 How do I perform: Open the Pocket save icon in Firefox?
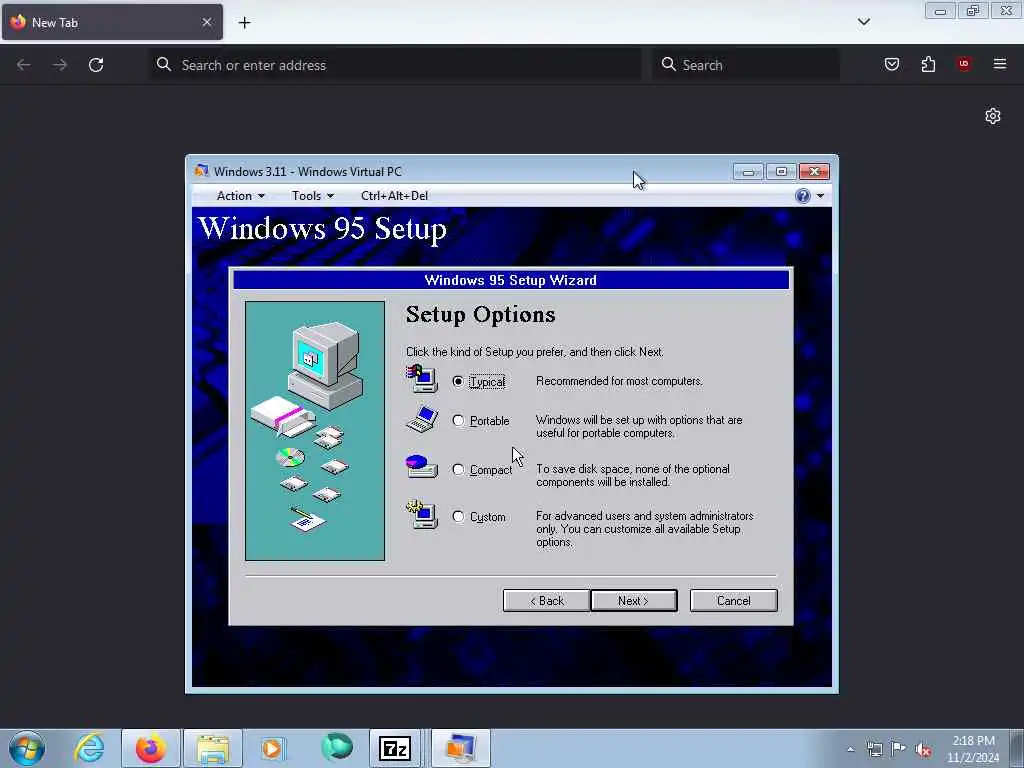892,64
